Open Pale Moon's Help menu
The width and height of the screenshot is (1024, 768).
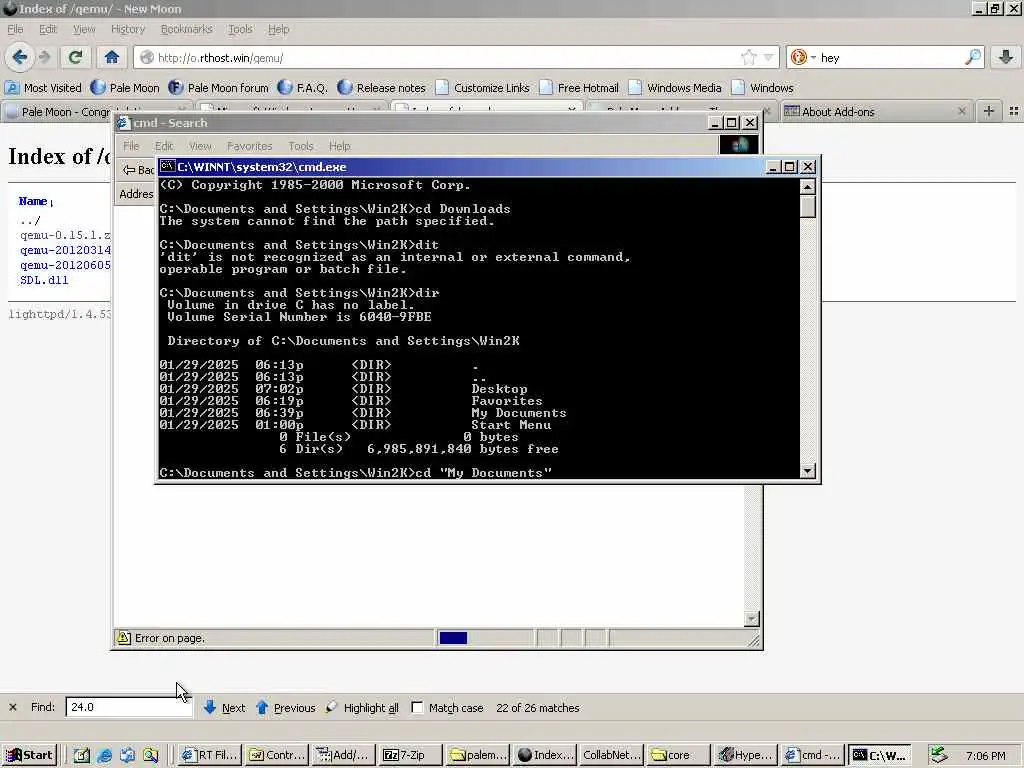tap(278, 29)
